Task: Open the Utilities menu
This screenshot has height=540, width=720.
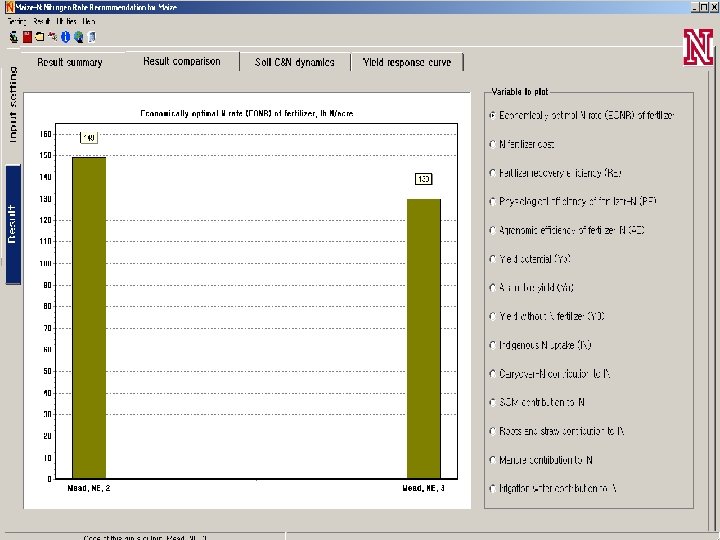Action: (x=67, y=22)
